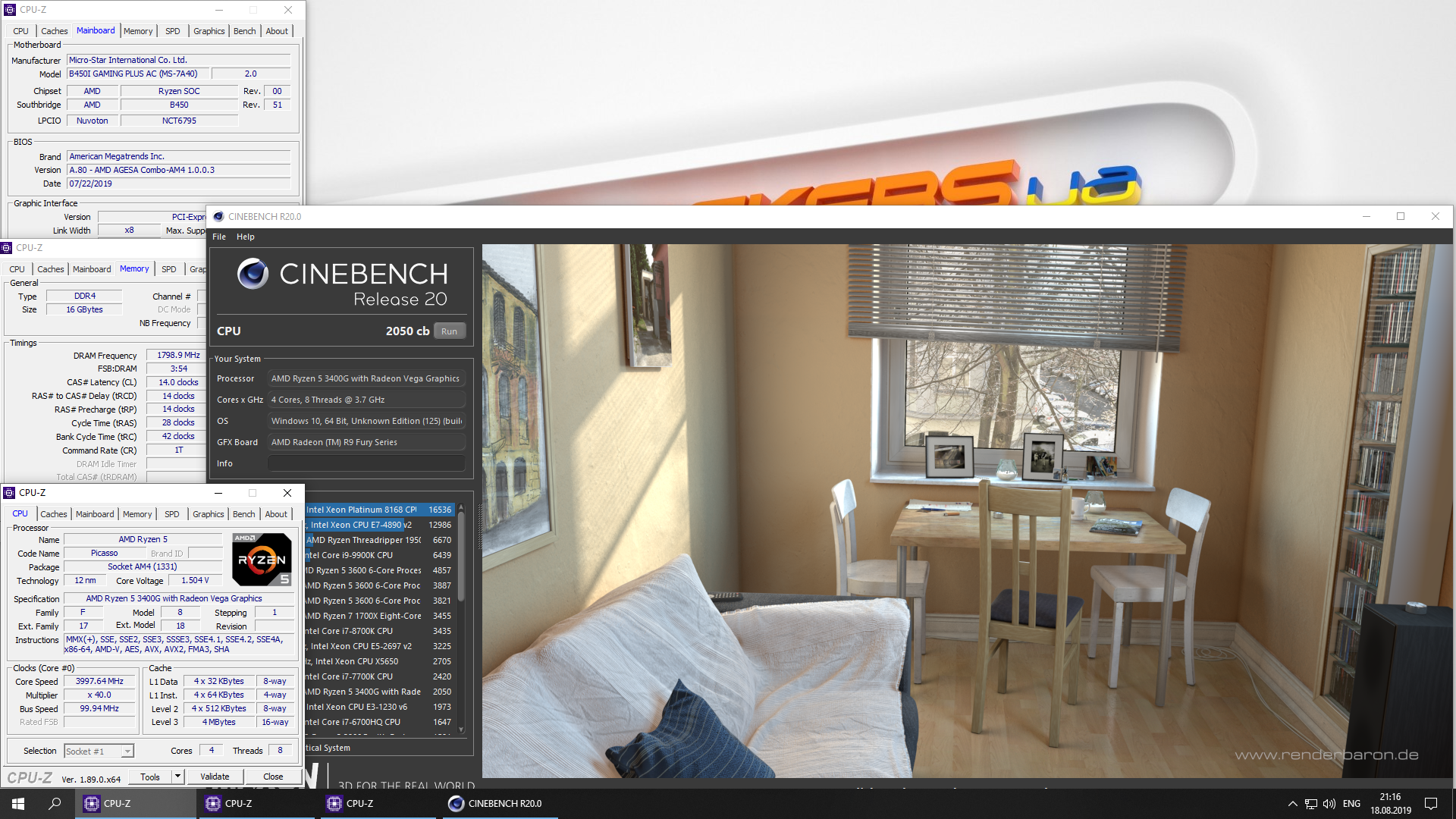Click the Info input field

pyautogui.click(x=367, y=463)
